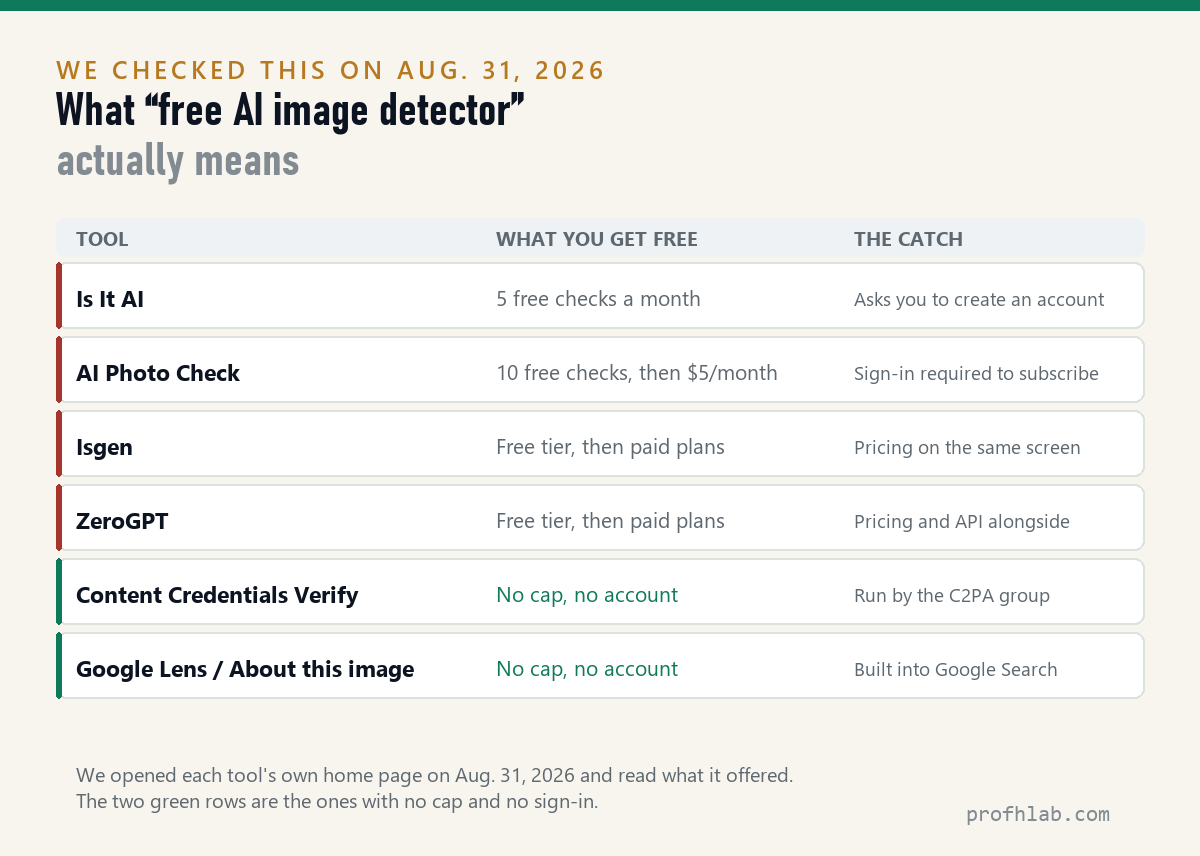Click "Pricing on the same screen" cell

[x=967, y=448]
